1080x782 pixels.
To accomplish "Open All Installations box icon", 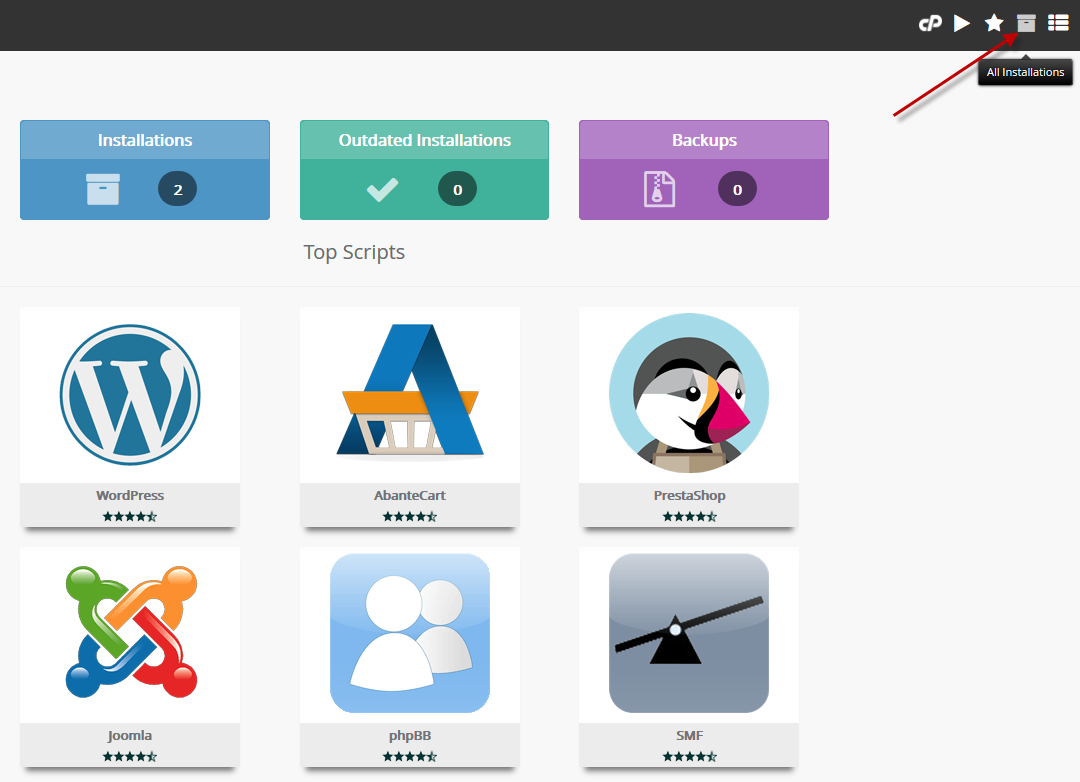I will (1026, 23).
